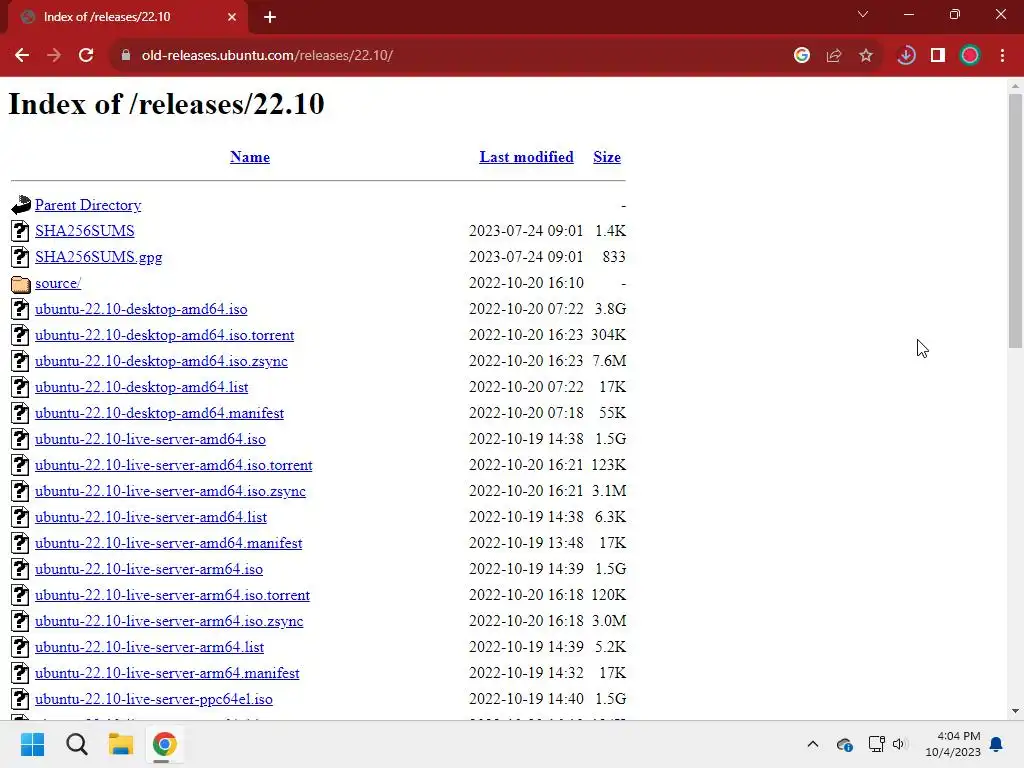Open Windows taskbar Search

tap(76, 744)
